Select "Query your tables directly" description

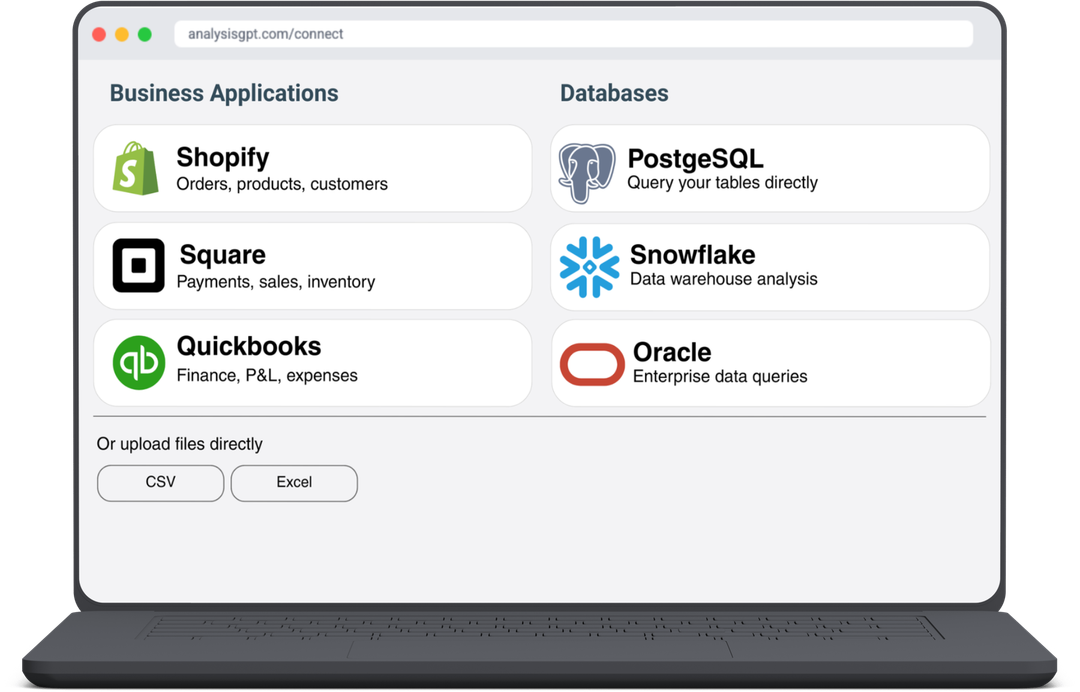click(722, 183)
